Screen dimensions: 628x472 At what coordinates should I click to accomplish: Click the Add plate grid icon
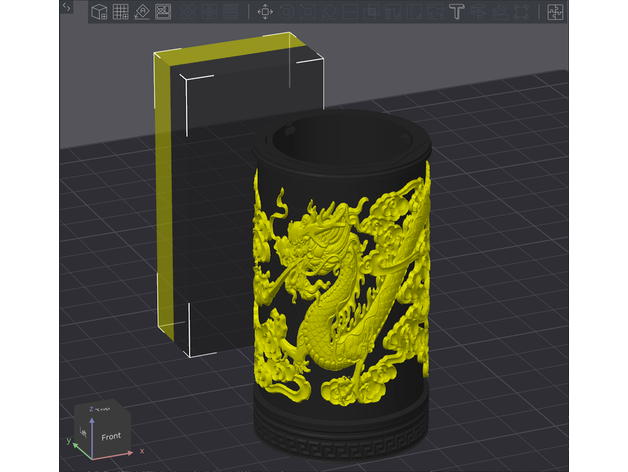click(x=120, y=12)
